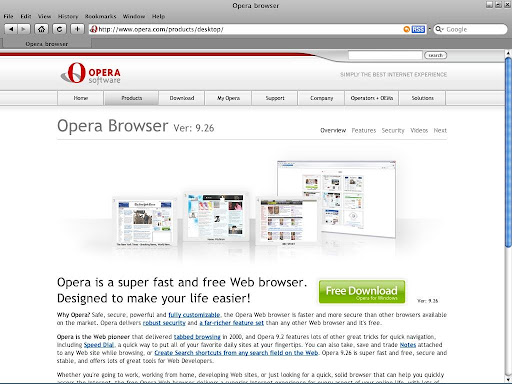Follow the tabbed browsing link
The width and height of the screenshot is (512, 384).
tap(197, 337)
